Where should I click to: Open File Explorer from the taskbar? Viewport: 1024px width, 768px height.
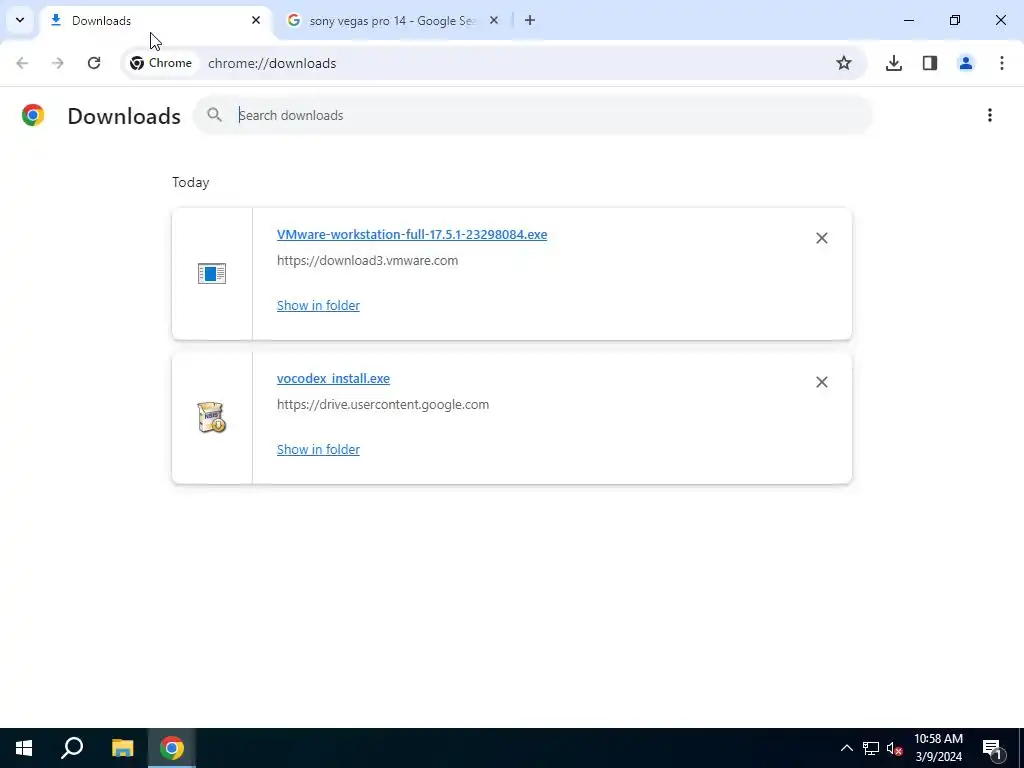pos(122,748)
